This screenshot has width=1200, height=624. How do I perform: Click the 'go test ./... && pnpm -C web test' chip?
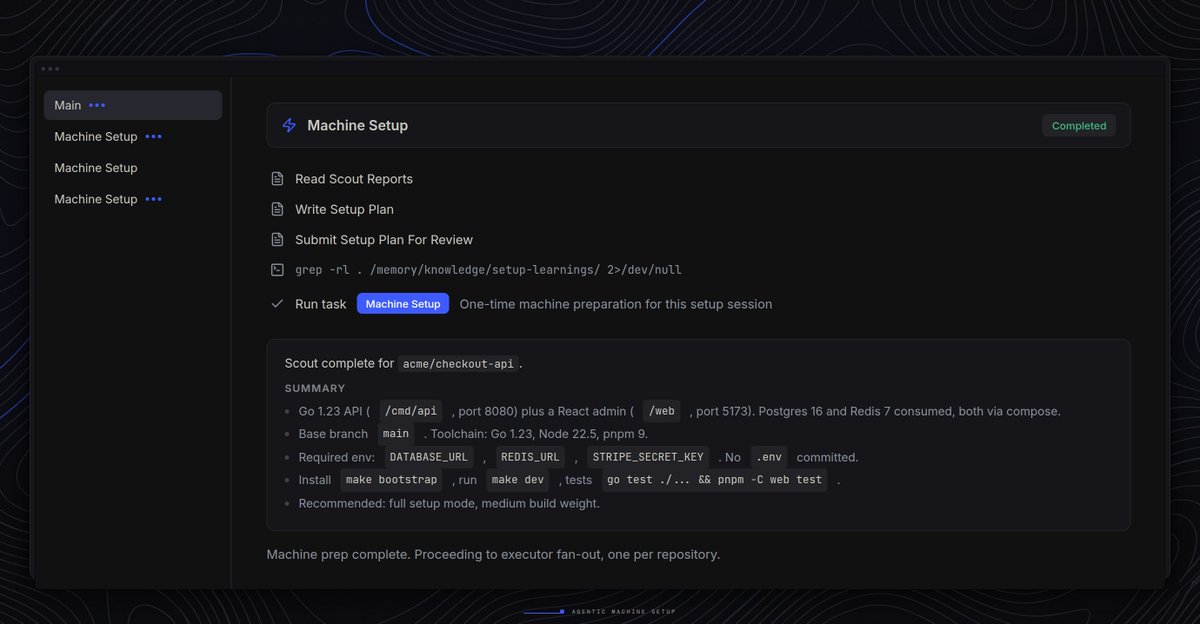pyautogui.click(x=715, y=480)
